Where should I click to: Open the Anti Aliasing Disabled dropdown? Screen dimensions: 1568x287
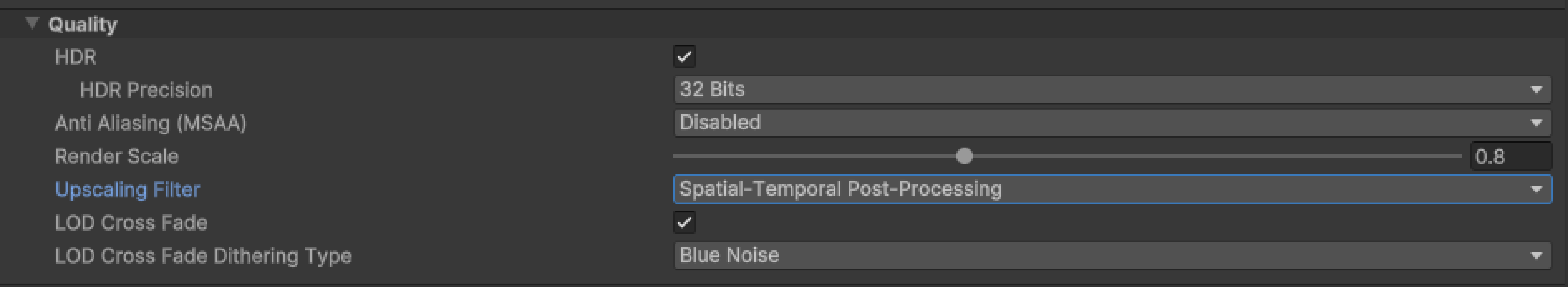[x=1112, y=123]
